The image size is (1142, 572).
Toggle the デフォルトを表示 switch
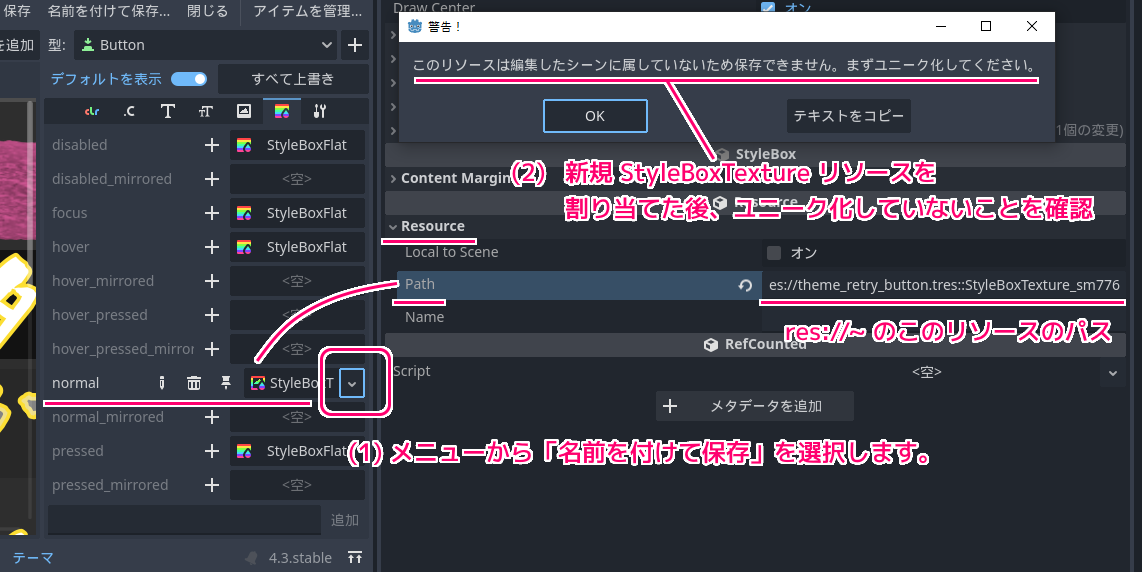pyautogui.click(x=189, y=79)
